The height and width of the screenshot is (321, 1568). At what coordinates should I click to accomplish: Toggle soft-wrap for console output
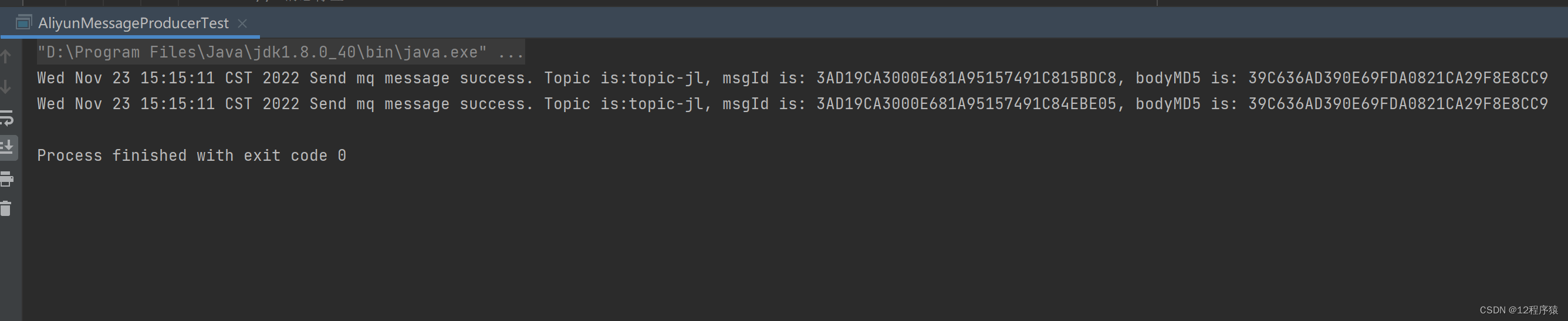pyautogui.click(x=6, y=117)
